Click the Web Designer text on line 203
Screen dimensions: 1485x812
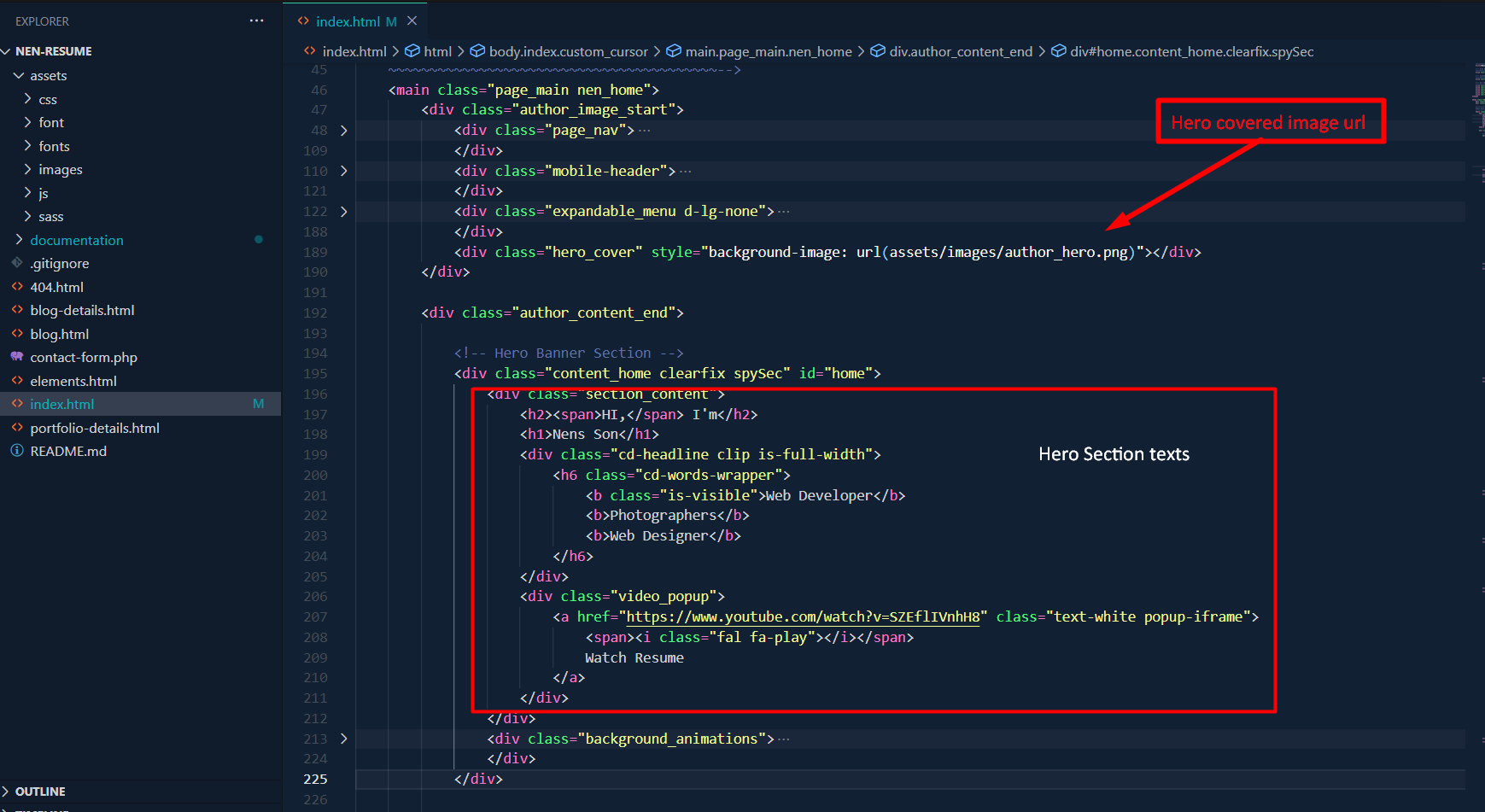[x=659, y=535]
